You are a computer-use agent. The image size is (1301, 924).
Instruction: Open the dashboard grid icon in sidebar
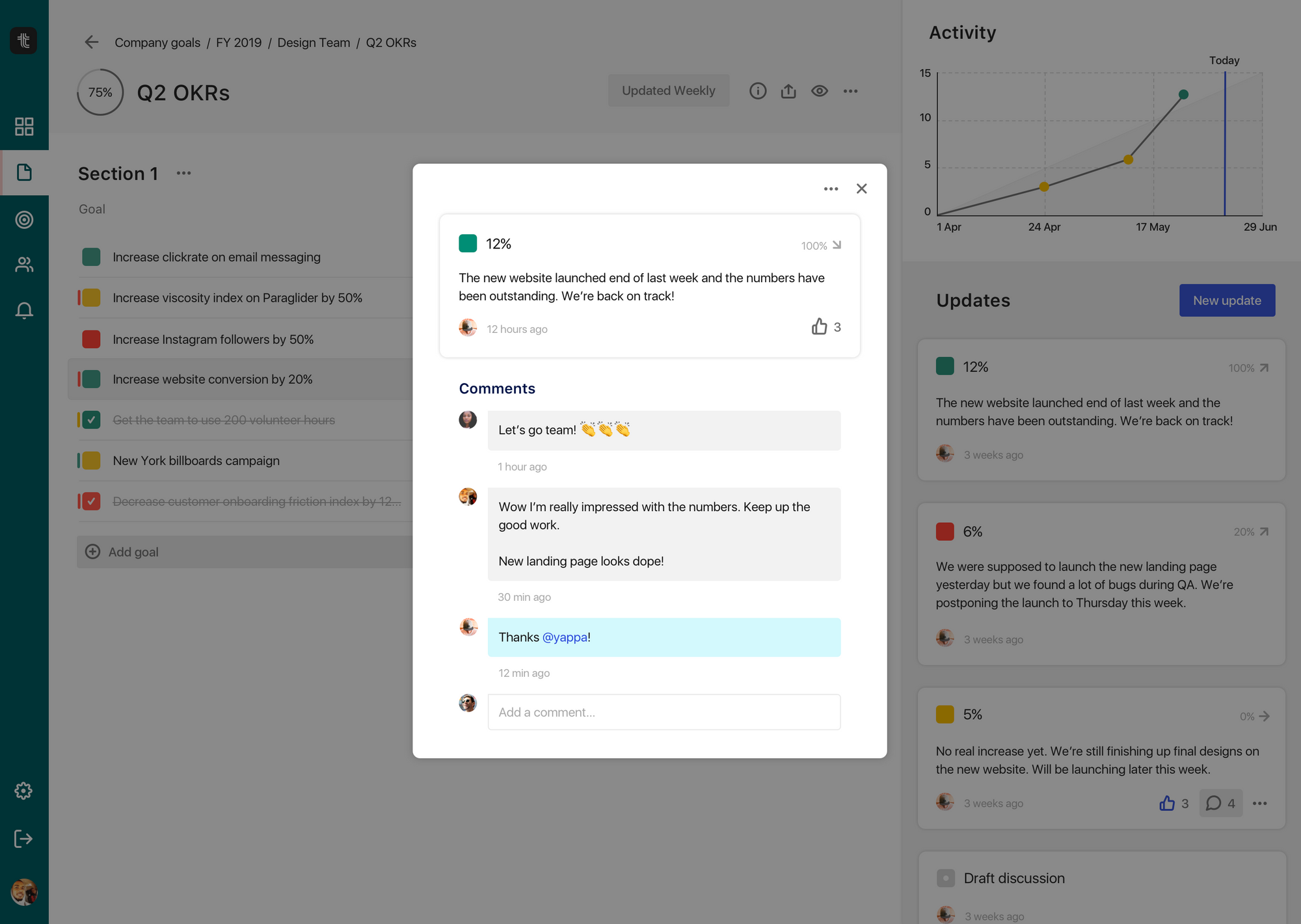click(24, 126)
